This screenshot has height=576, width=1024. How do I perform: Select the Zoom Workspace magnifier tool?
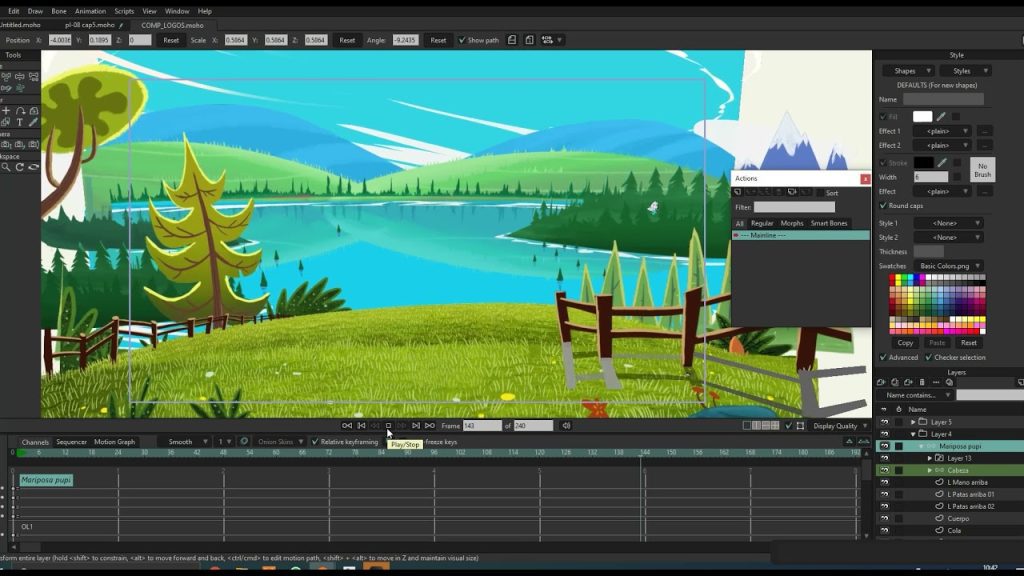coord(6,167)
